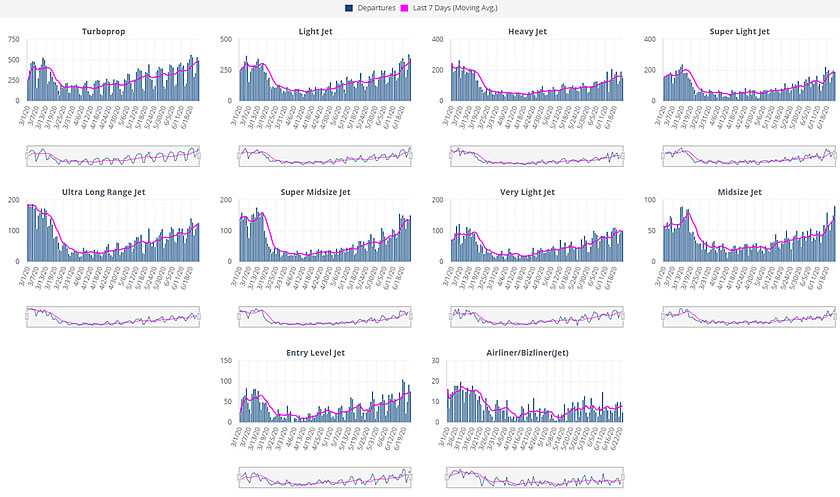Click right navigator handle under Airliner/Bizliner chart

click(x=623, y=477)
